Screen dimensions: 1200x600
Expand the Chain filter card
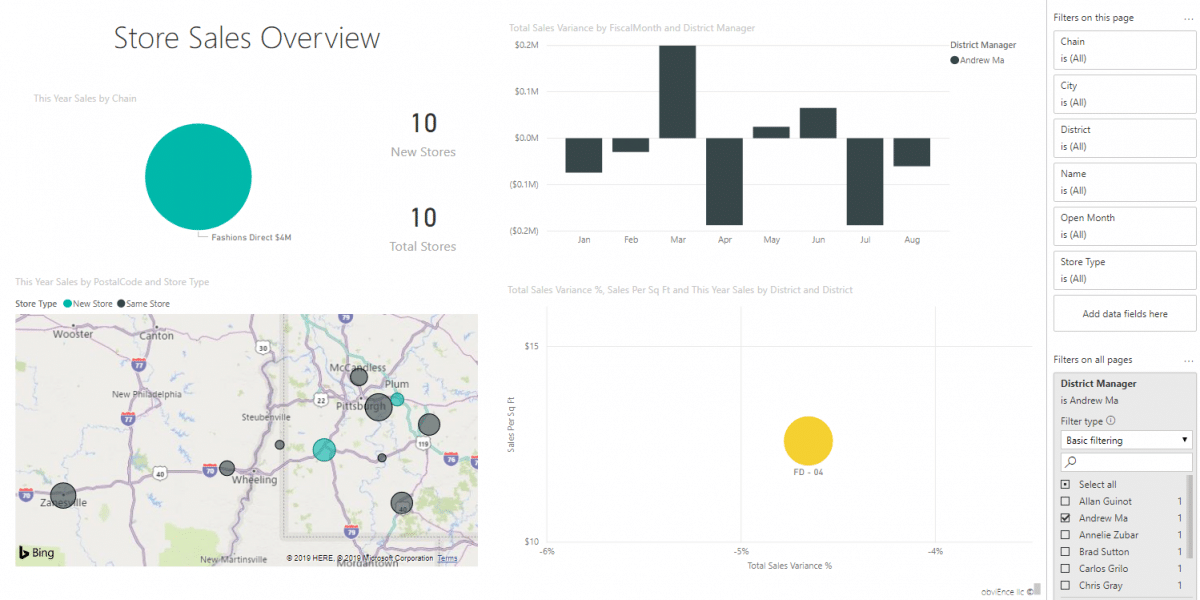click(x=1124, y=50)
